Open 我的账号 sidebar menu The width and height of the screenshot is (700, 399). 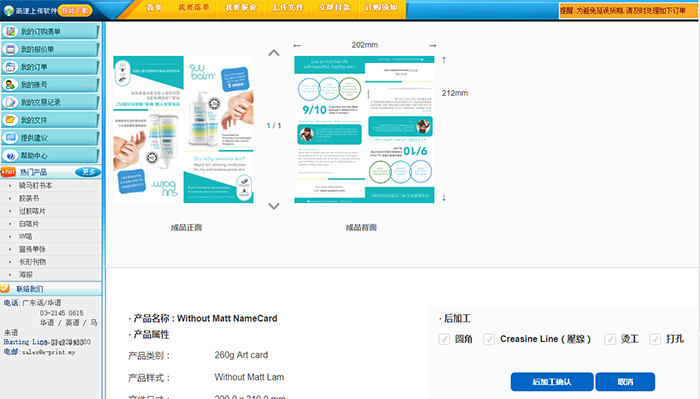[x=50, y=84]
